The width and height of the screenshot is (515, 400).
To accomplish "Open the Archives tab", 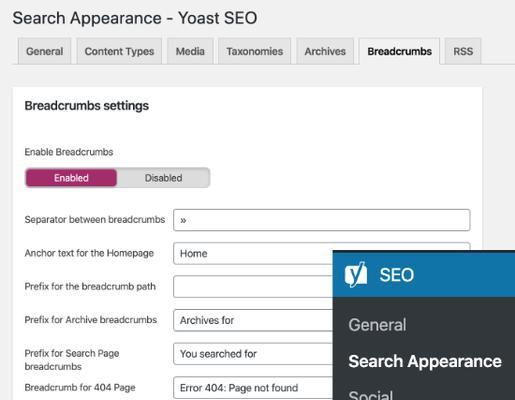I will tap(325, 51).
